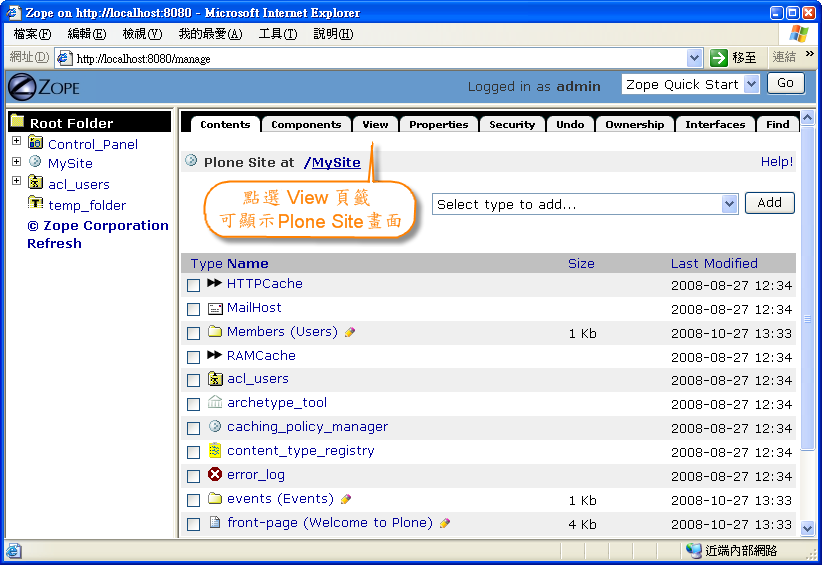The image size is (822, 565).
Task: Click the vertical scrollbar thumb of contents frame
Action: pyautogui.click(x=808, y=289)
